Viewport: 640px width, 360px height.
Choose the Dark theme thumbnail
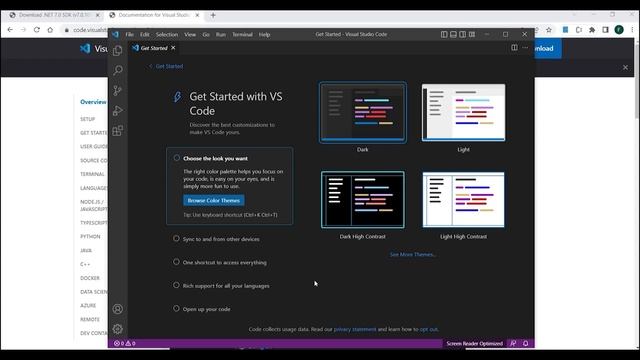pyautogui.click(x=362, y=112)
